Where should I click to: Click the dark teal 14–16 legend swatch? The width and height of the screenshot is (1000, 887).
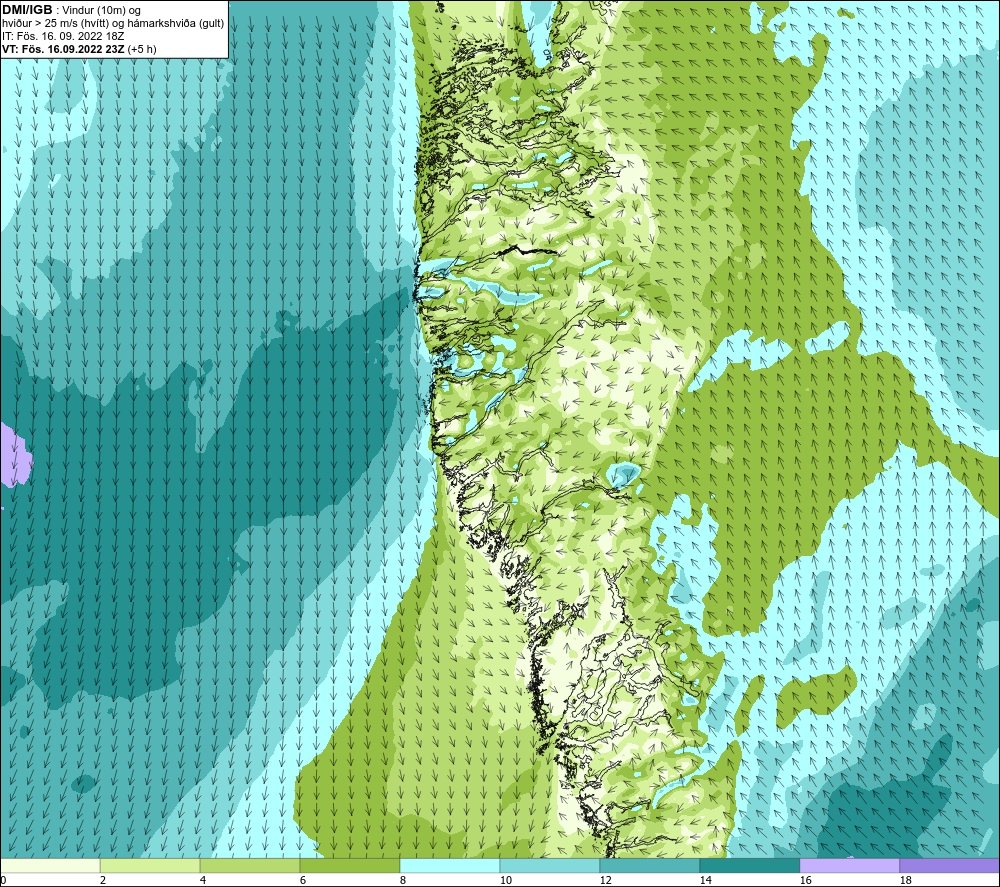coord(749,865)
